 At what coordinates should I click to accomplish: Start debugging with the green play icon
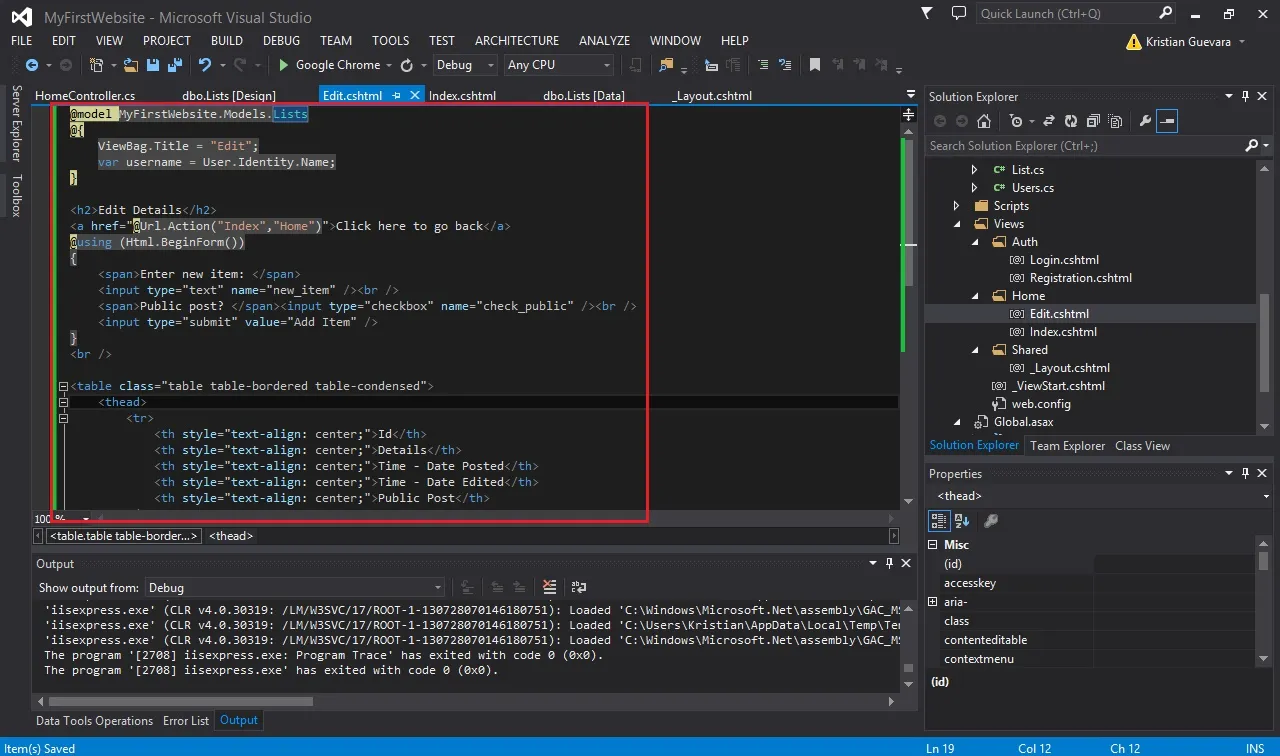(284, 65)
